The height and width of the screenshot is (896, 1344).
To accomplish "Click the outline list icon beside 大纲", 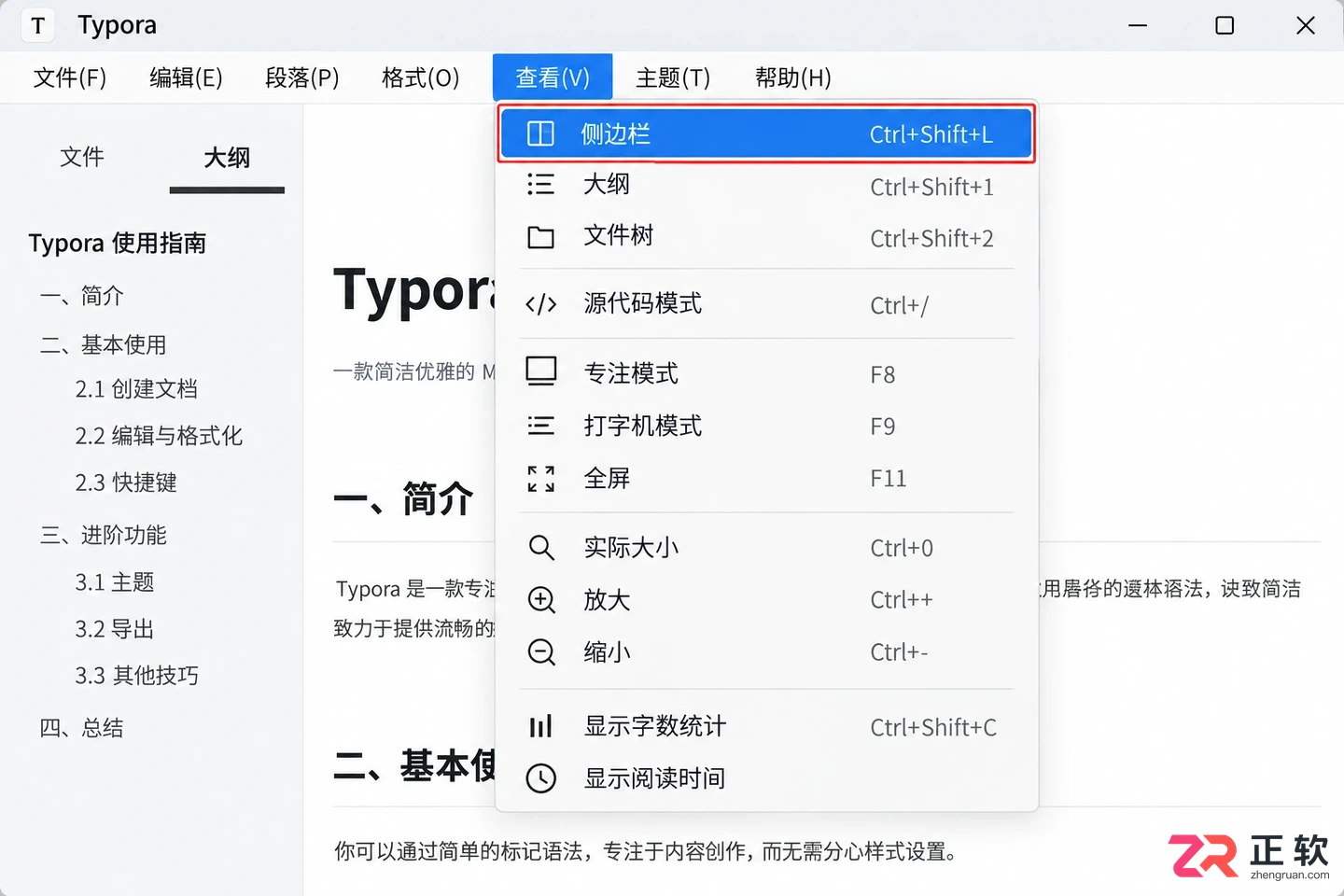I will coord(540,184).
